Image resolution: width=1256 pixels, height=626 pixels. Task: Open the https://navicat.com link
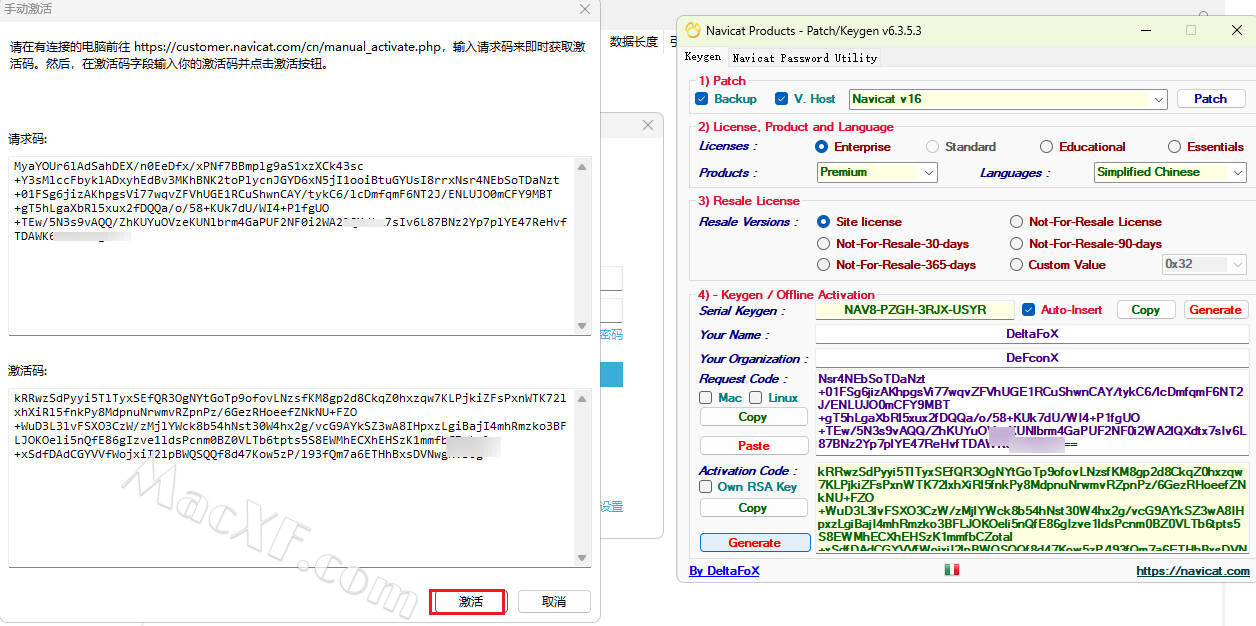(x=1193, y=571)
